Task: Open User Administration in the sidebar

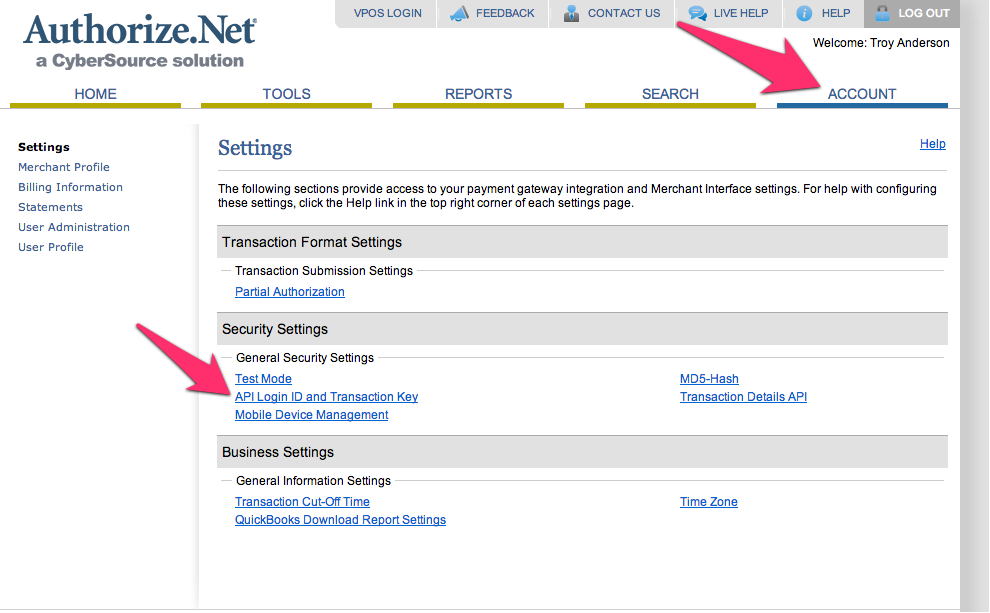Action: (x=74, y=227)
